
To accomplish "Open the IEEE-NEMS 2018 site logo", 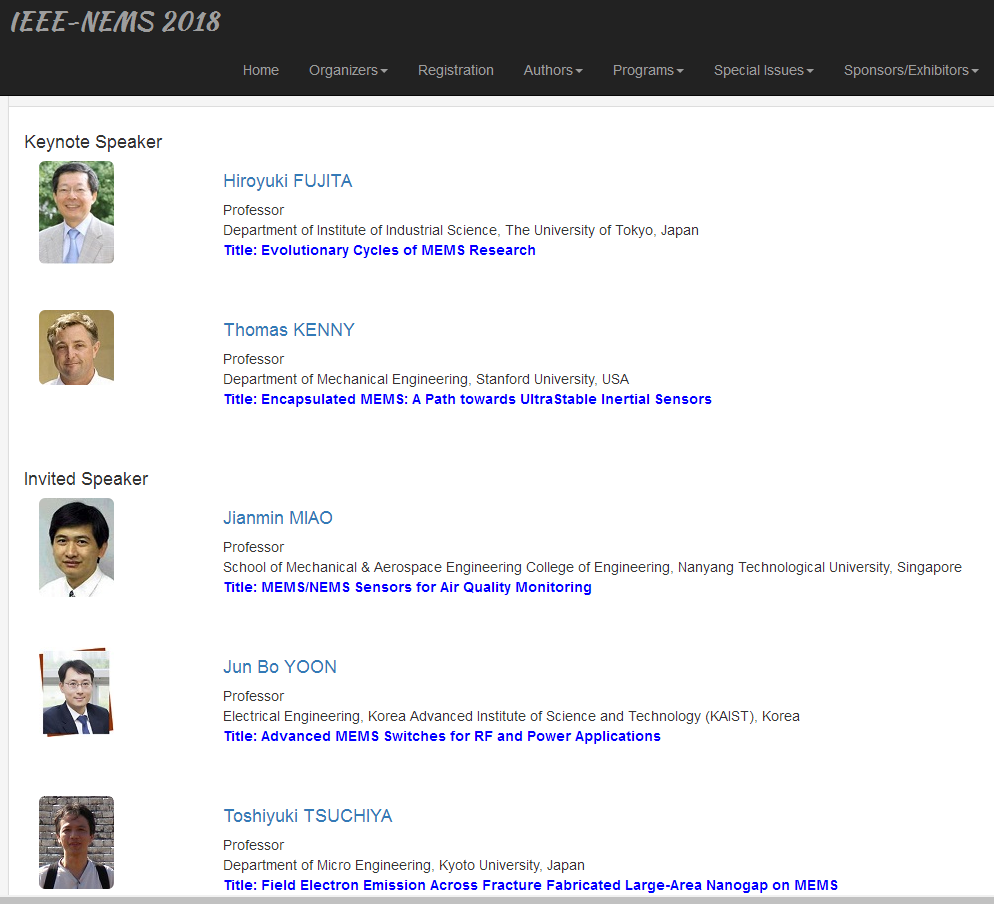I will click(115, 22).
